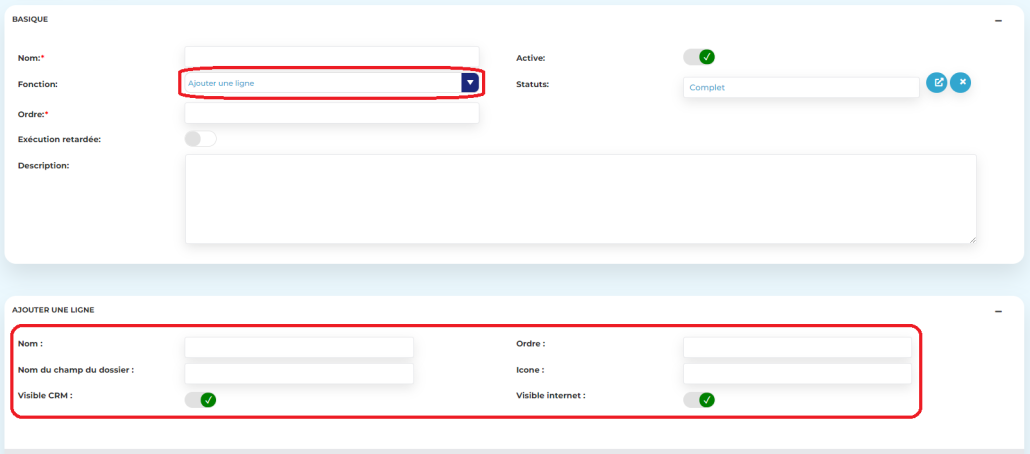Toggle the Active switch off
The image size is (1030, 454).
pos(700,57)
